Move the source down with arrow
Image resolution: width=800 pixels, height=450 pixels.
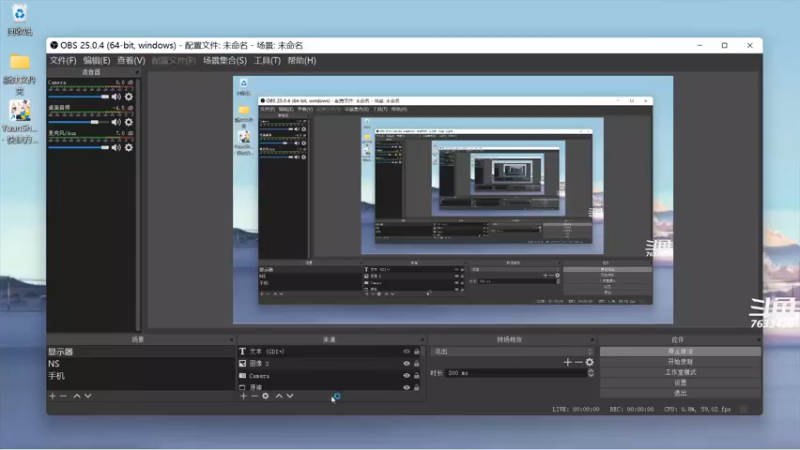[x=290, y=396]
